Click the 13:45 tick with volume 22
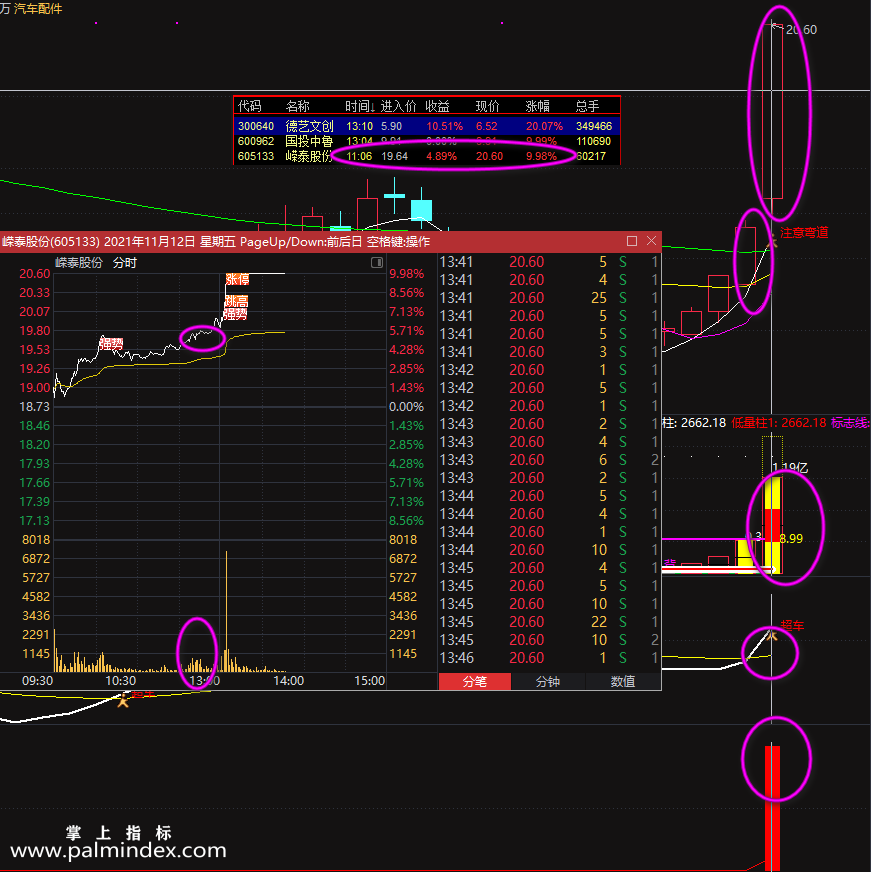 [549, 622]
